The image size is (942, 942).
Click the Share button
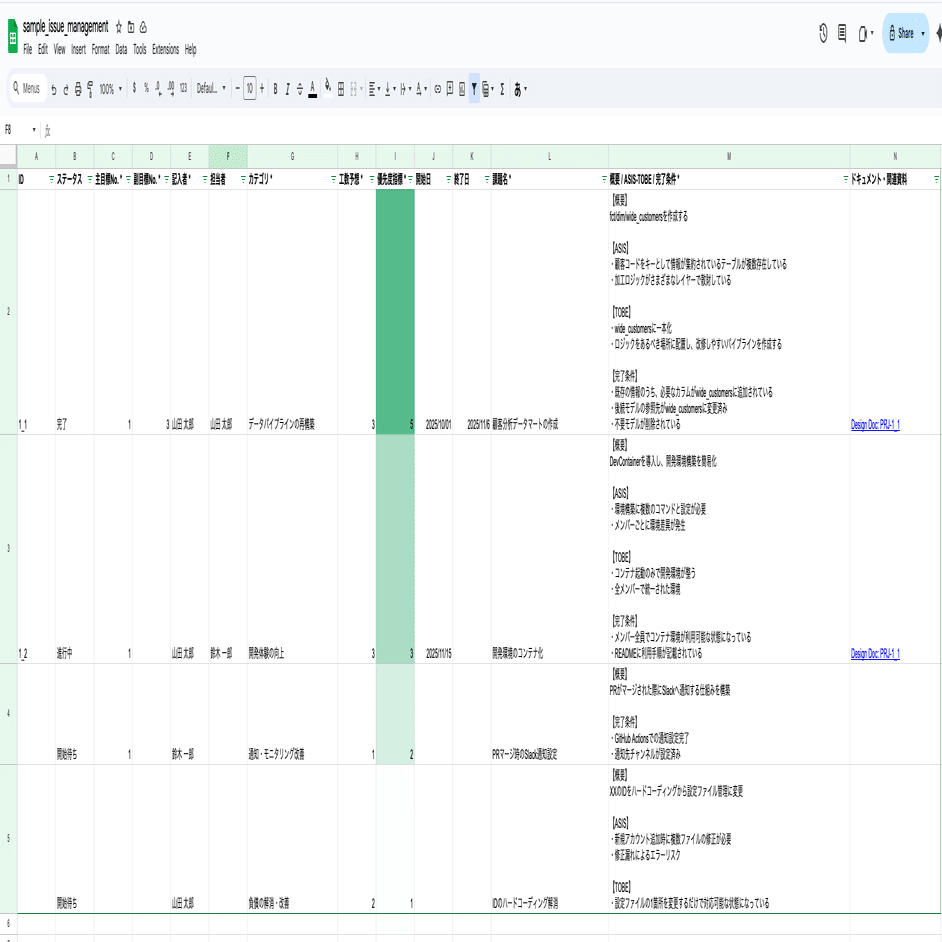click(x=901, y=33)
